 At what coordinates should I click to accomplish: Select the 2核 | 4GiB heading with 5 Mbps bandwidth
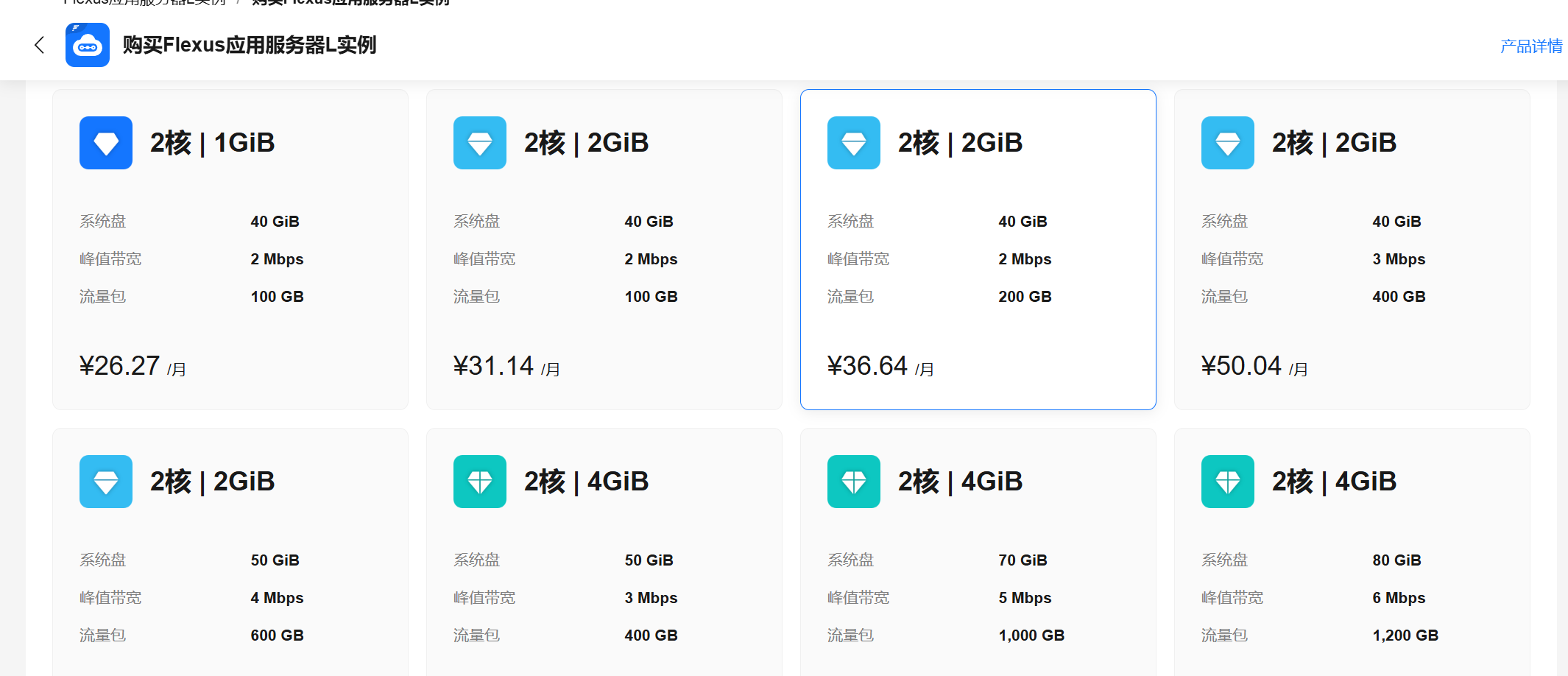point(960,482)
